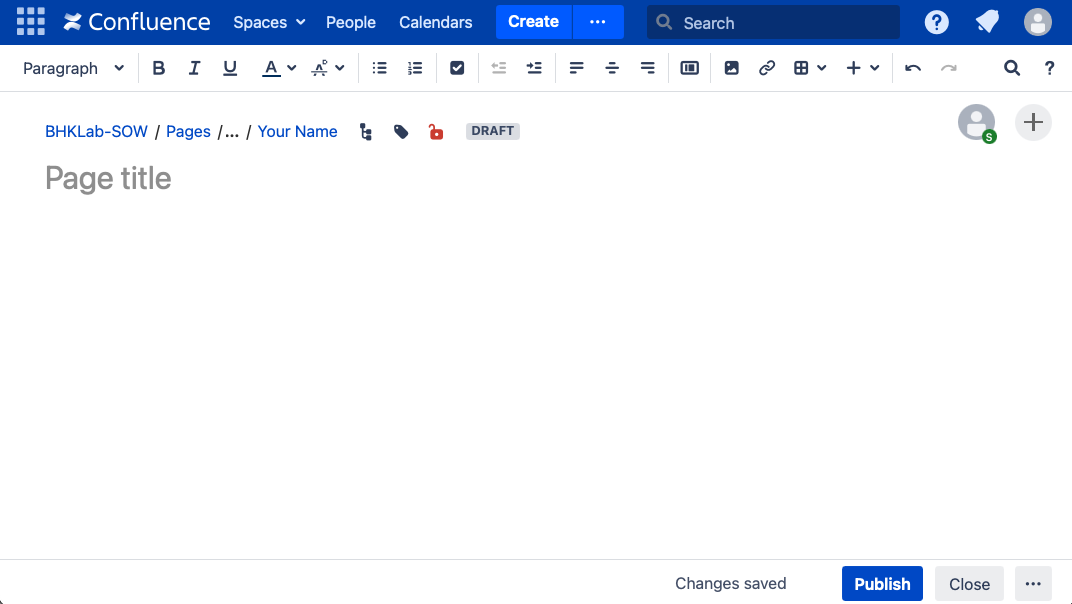The width and height of the screenshot is (1072, 604).
Task: Toggle bold formatting
Action: coord(158,68)
